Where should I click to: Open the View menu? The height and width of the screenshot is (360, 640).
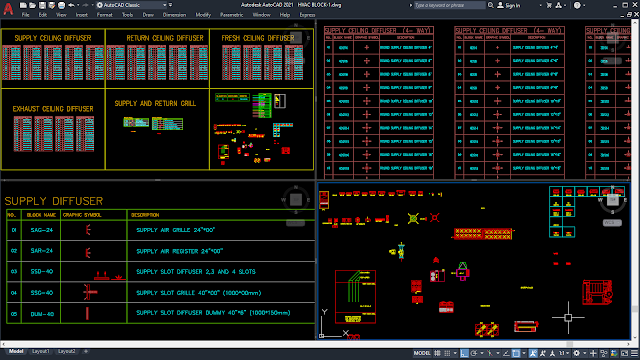click(61, 15)
